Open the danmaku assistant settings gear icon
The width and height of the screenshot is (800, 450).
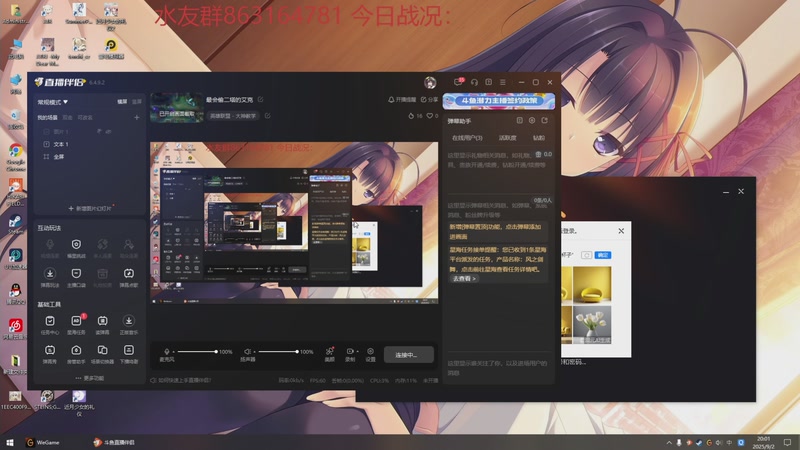(x=532, y=120)
